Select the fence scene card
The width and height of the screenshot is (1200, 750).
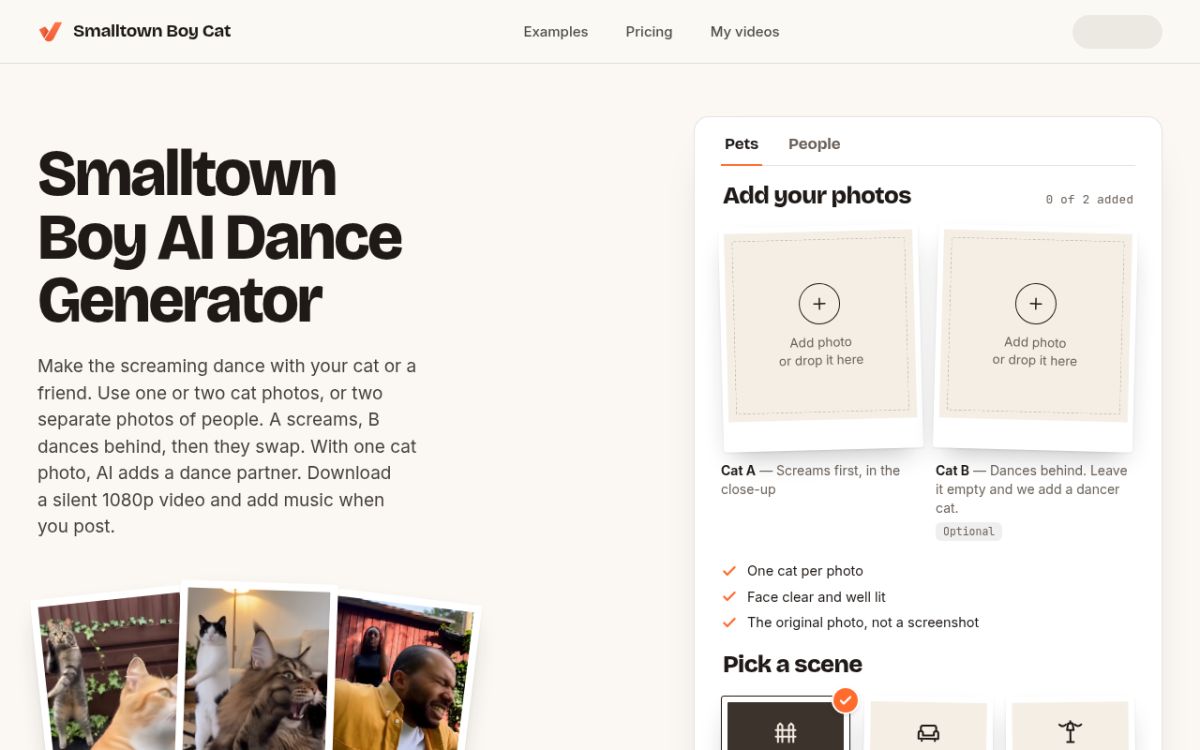tap(785, 723)
